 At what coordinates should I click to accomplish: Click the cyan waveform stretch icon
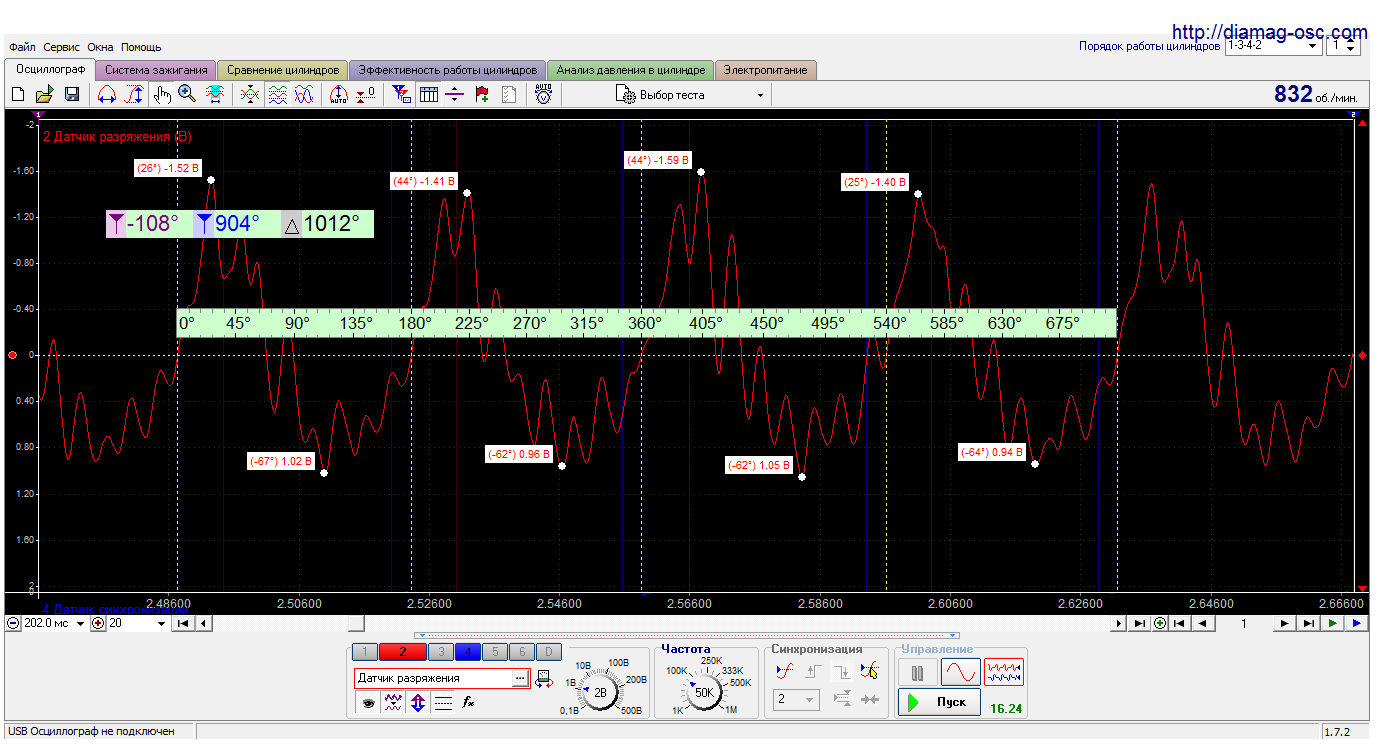(x=214, y=95)
